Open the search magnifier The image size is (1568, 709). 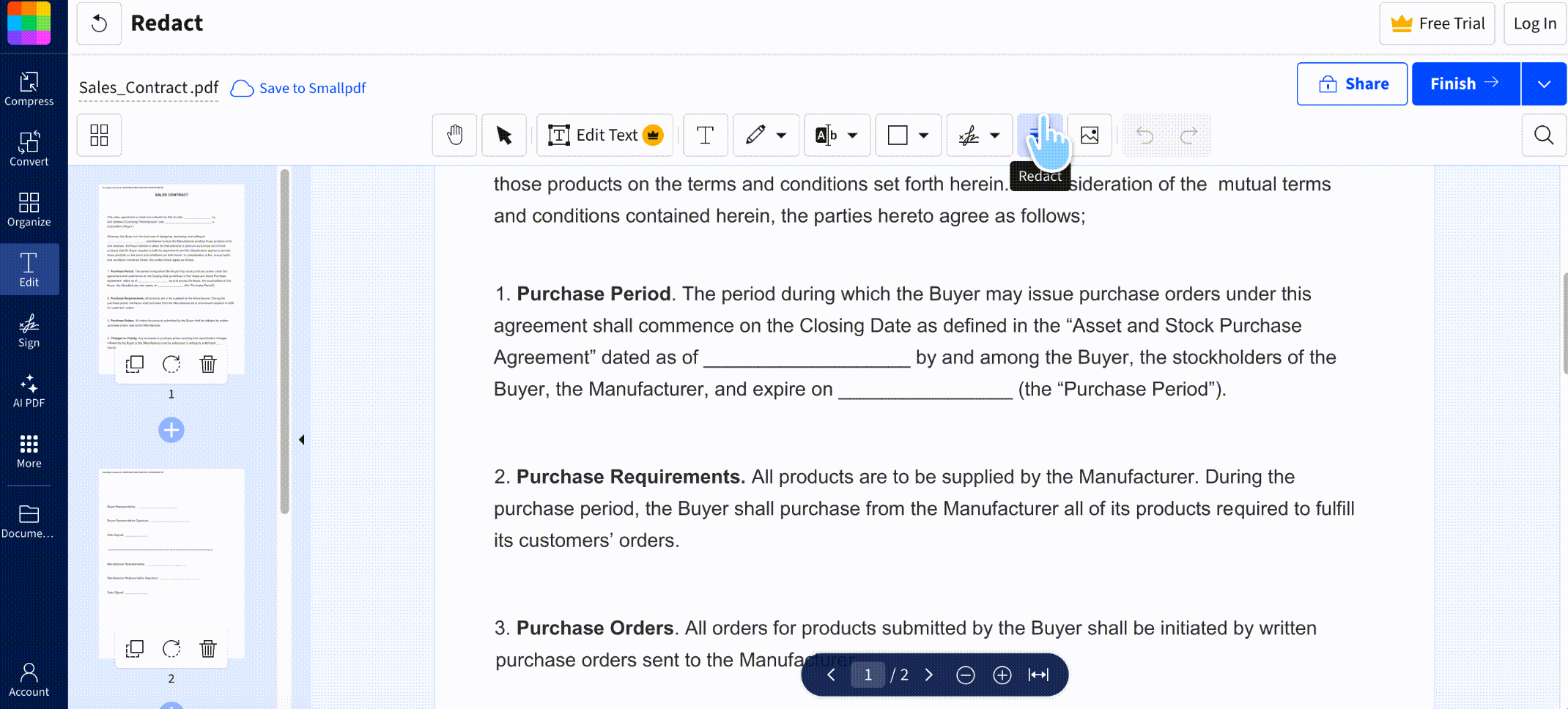point(1544,135)
